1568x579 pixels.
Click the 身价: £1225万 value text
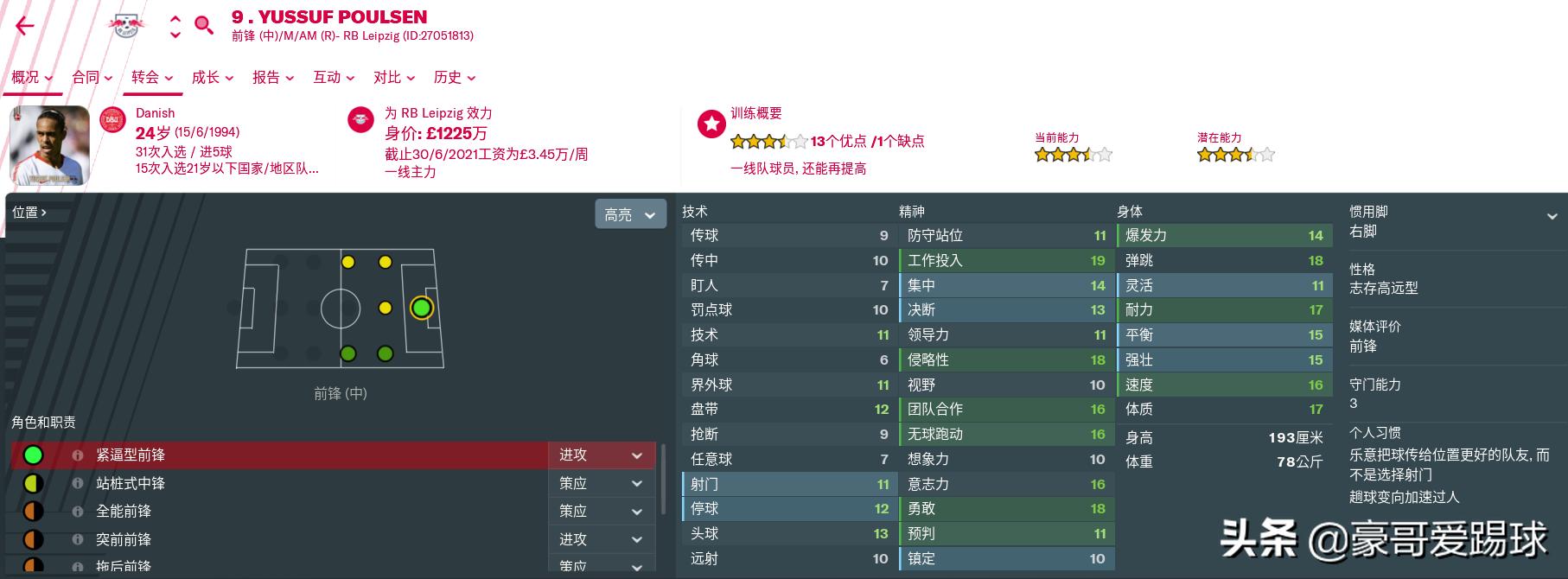tap(436, 133)
